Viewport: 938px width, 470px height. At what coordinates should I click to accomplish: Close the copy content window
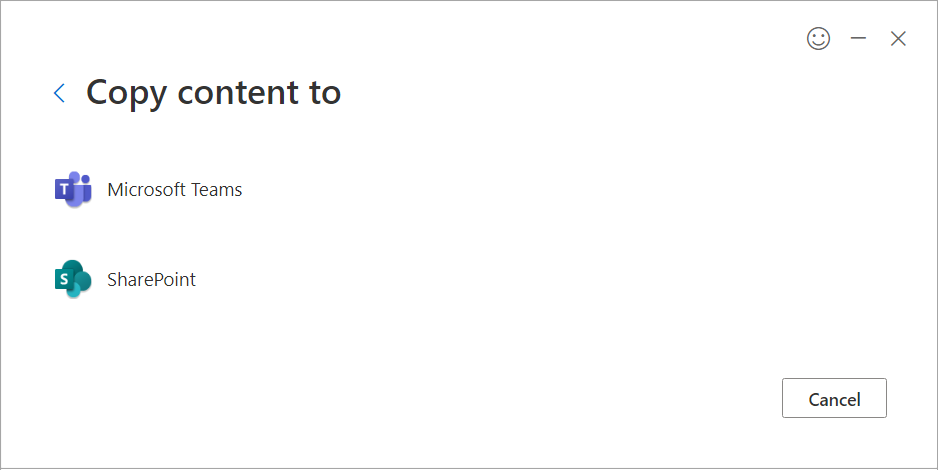pyautogui.click(x=898, y=39)
